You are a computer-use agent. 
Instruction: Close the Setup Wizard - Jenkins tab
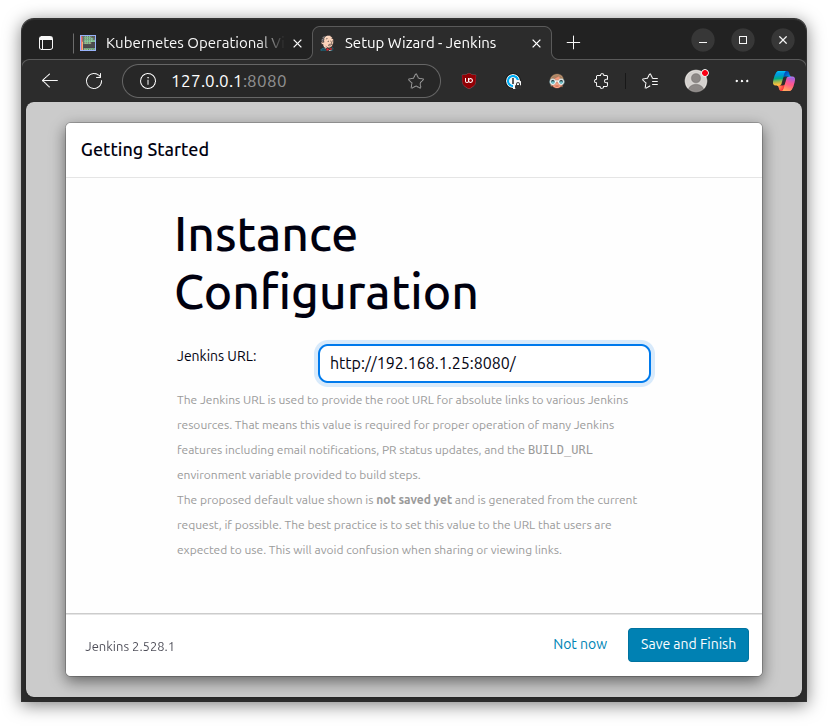coord(537,43)
